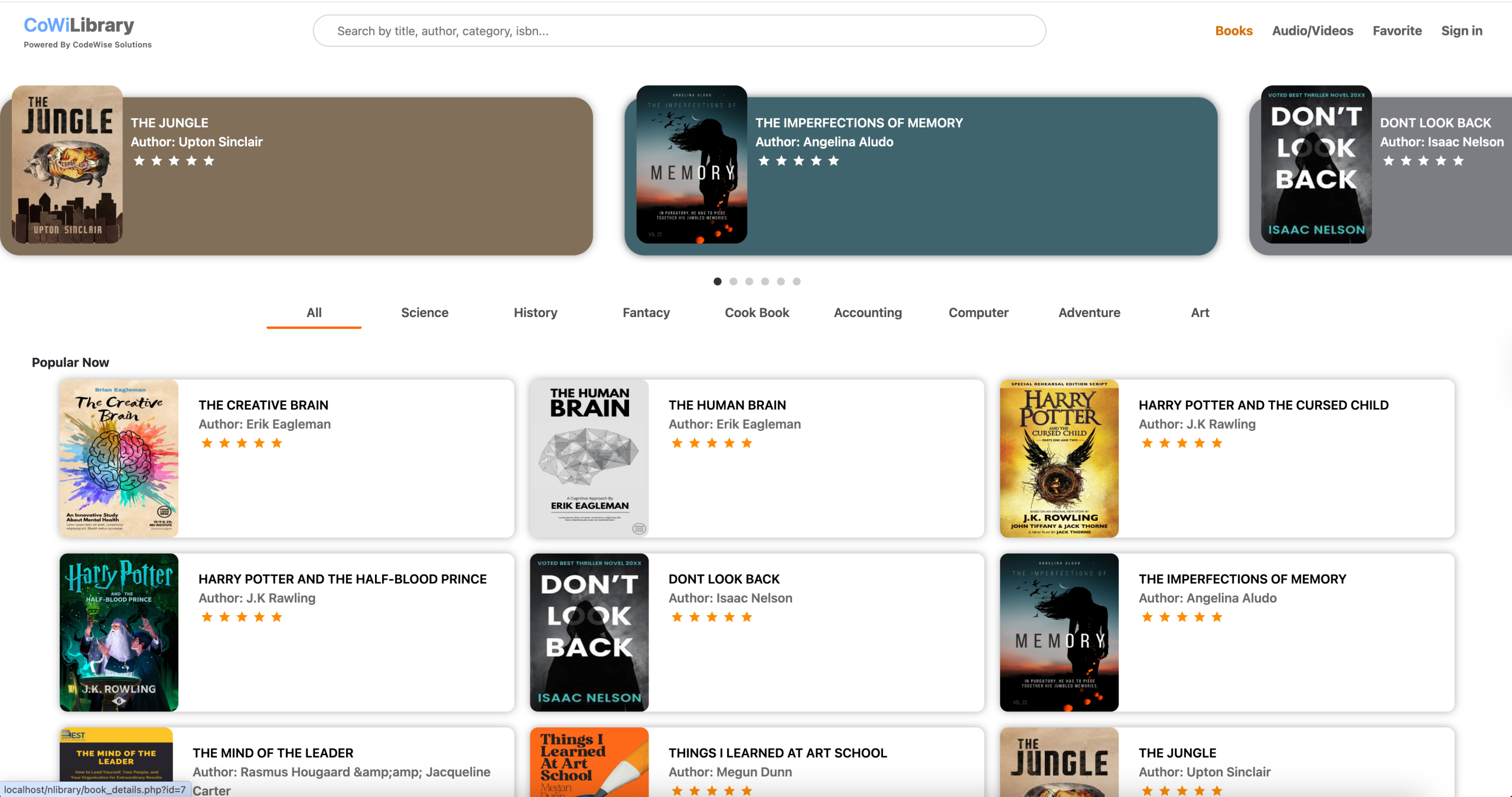Select the second carousel pagination dot
The height and width of the screenshot is (797, 1512).
pyautogui.click(x=734, y=282)
